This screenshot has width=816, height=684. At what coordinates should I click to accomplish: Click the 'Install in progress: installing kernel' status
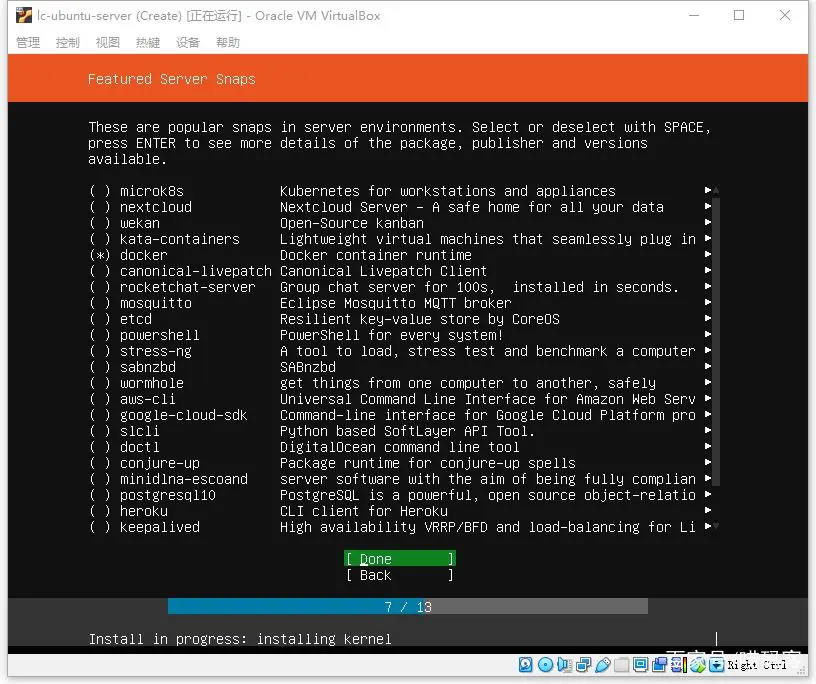[240, 639]
